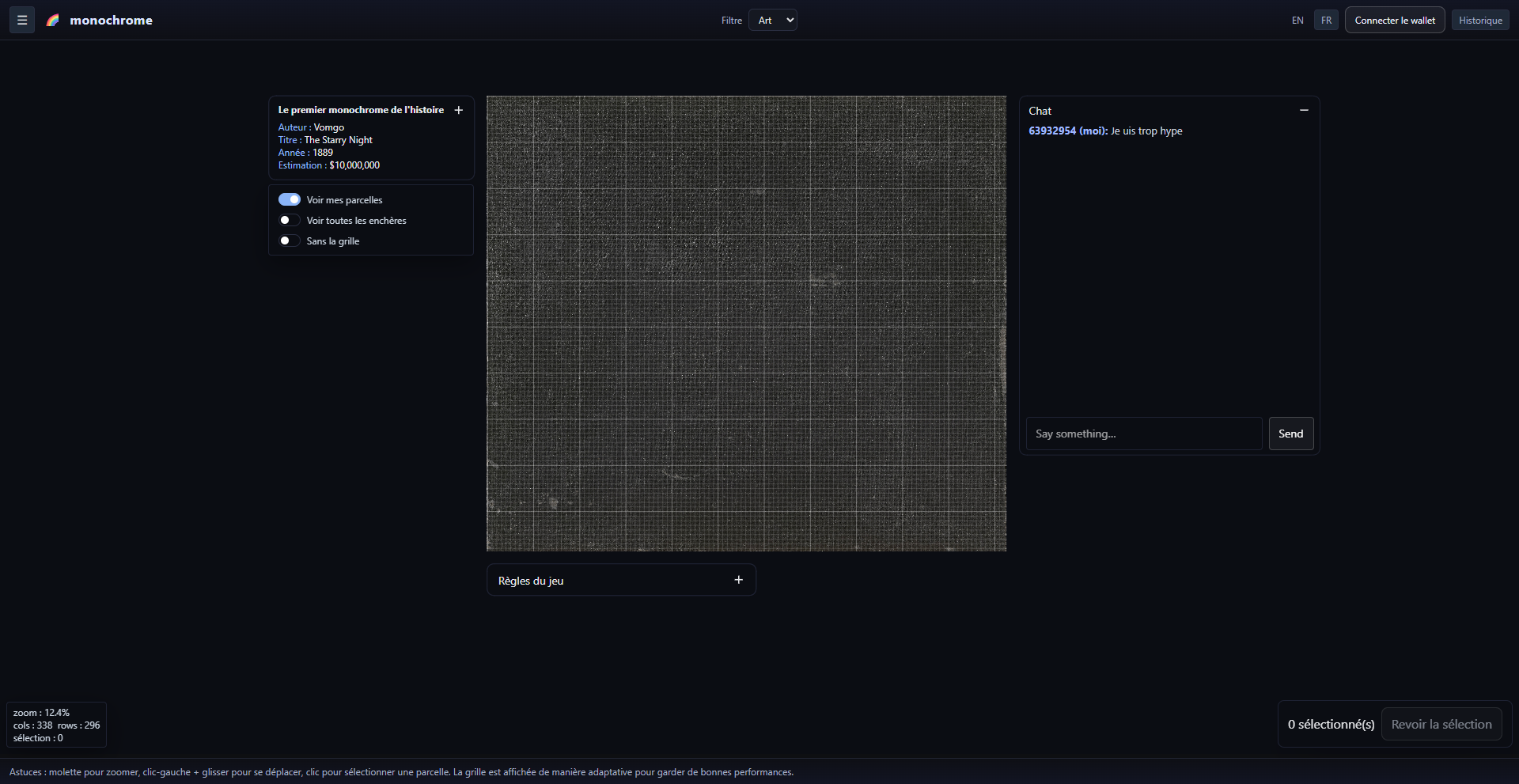Expand the artwork info panel with plus
Viewport: 1519px width, 784px height.
(x=458, y=110)
